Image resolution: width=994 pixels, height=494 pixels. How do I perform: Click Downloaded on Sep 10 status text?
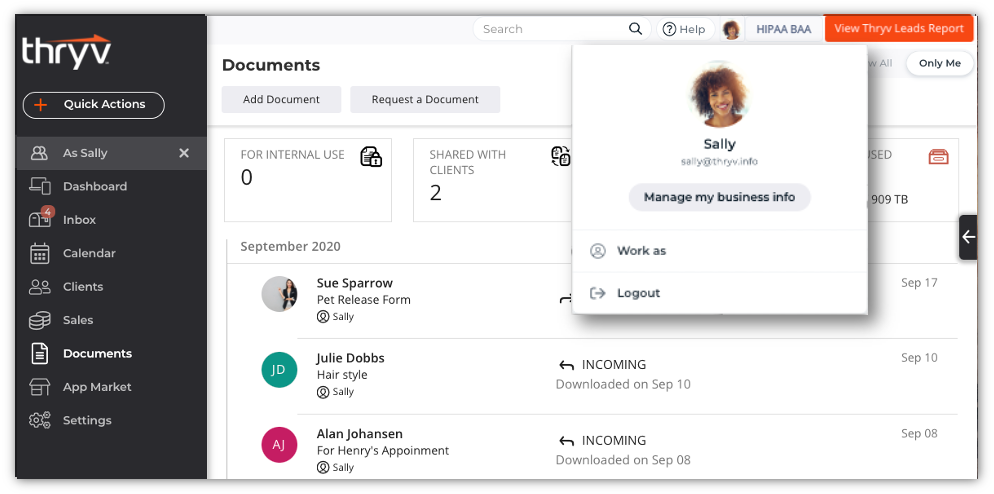click(x=623, y=384)
